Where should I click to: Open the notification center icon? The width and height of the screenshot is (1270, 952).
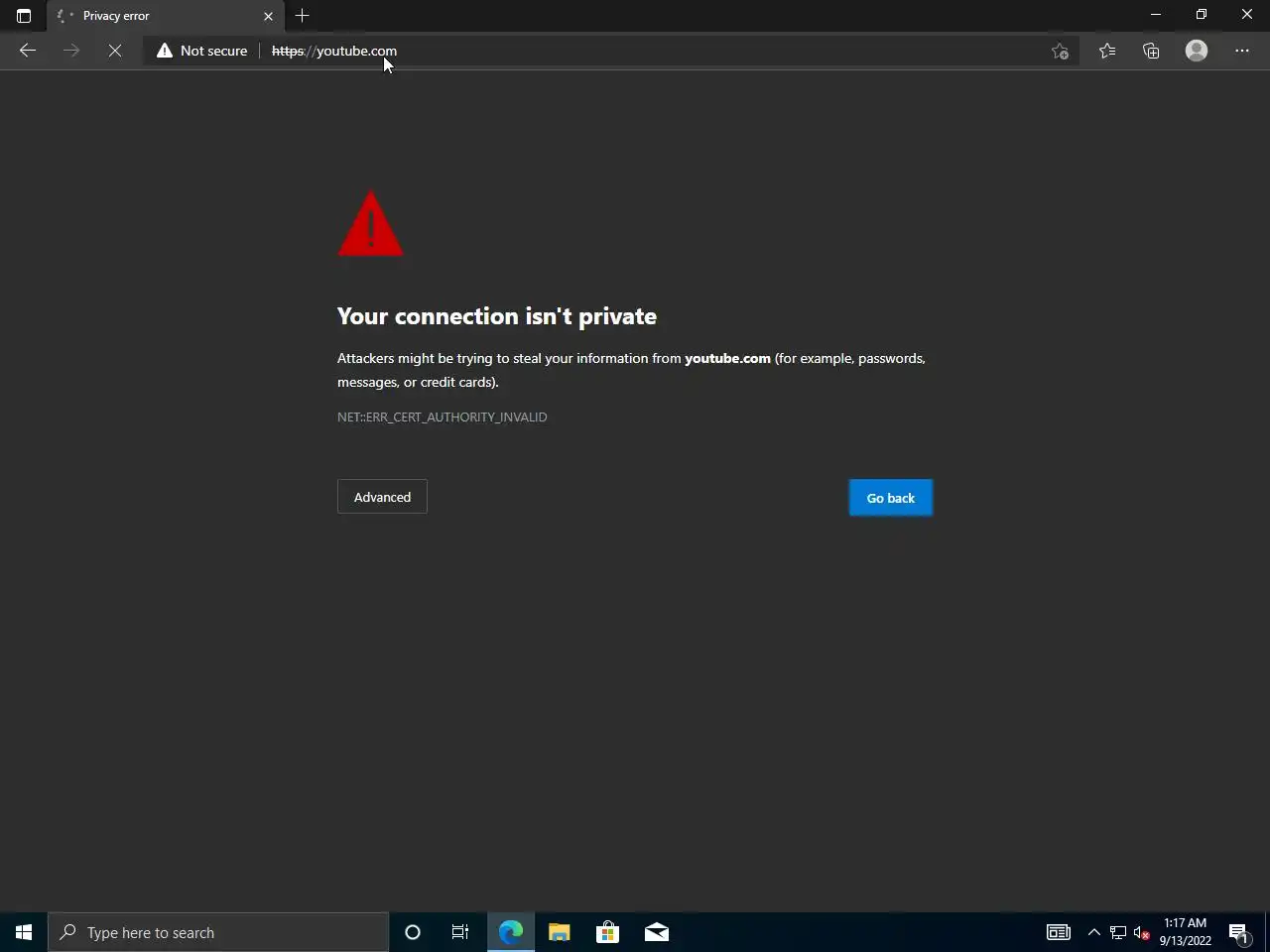click(1238, 932)
